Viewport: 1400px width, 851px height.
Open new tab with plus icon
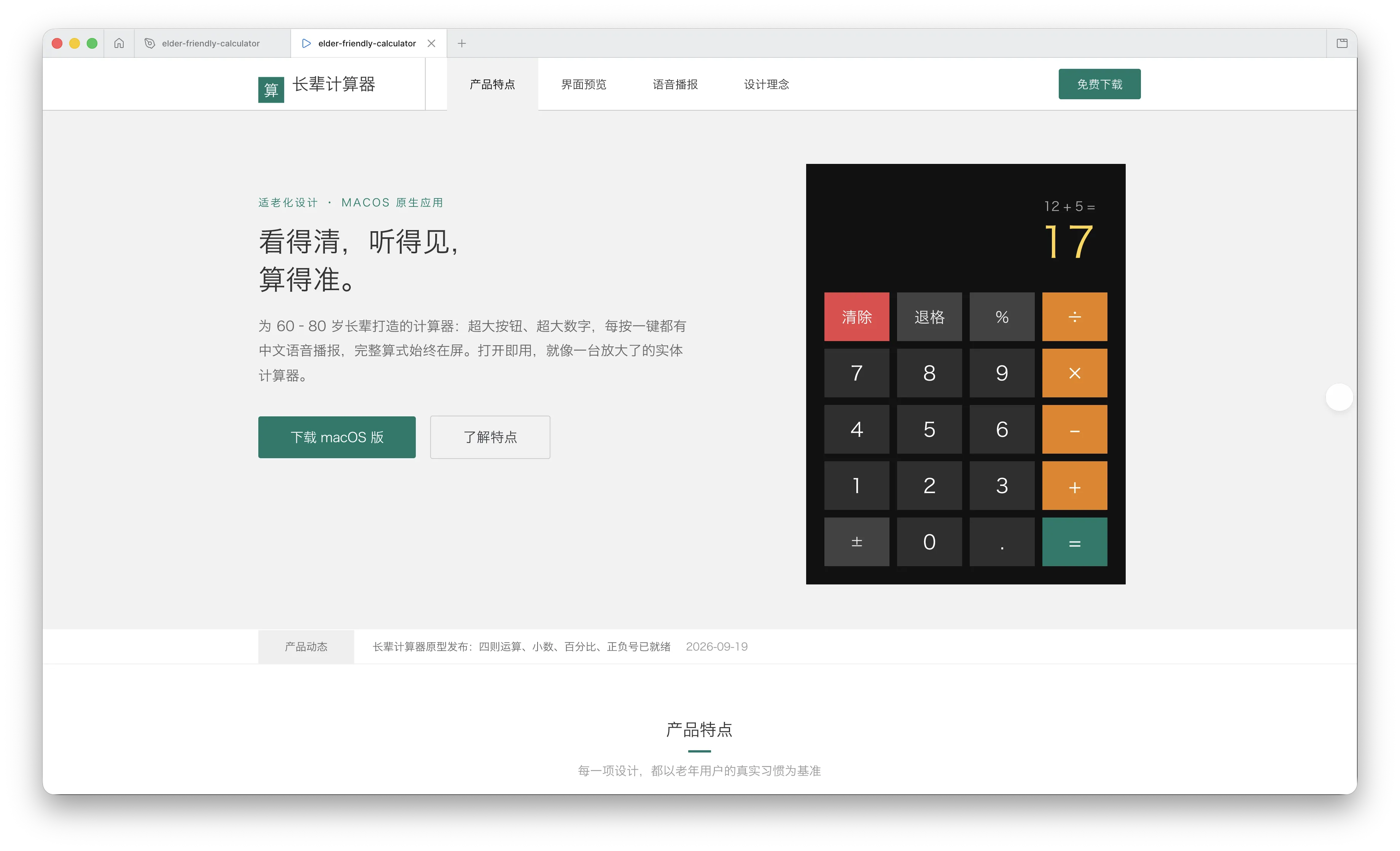pos(462,43)
